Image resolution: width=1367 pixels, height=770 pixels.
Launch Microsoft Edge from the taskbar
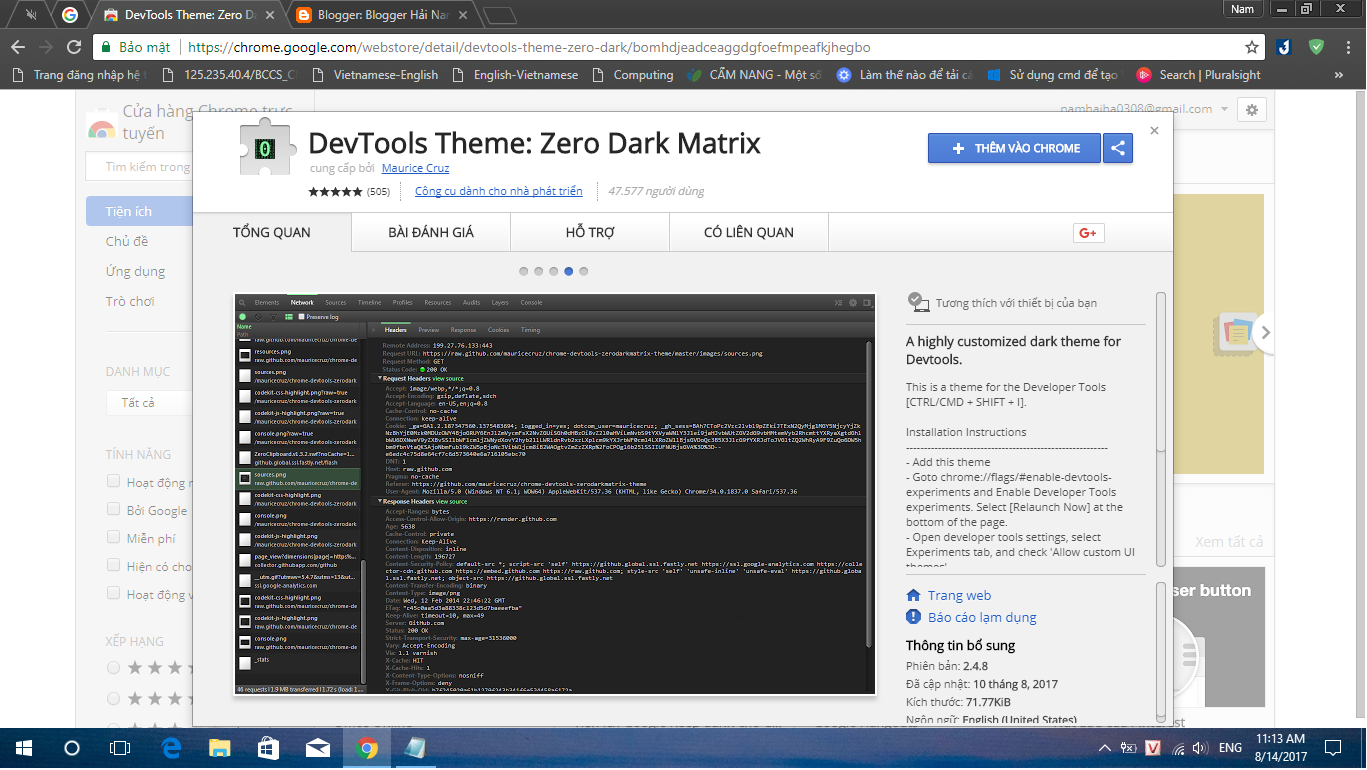[170, 748]
